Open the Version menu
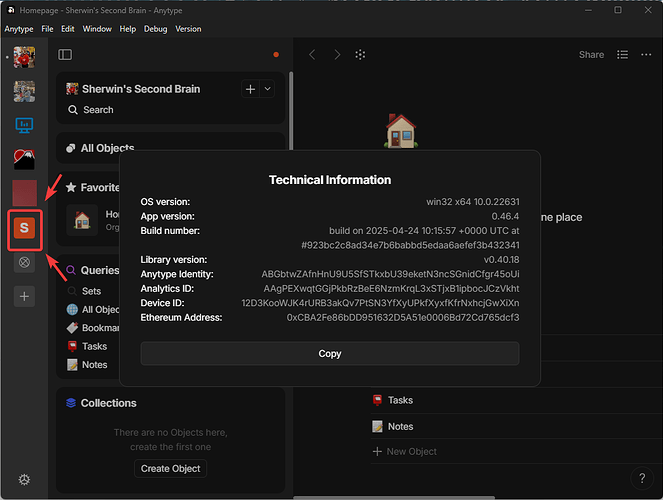This screenshot has height=500, width=663. pos(188,29)
